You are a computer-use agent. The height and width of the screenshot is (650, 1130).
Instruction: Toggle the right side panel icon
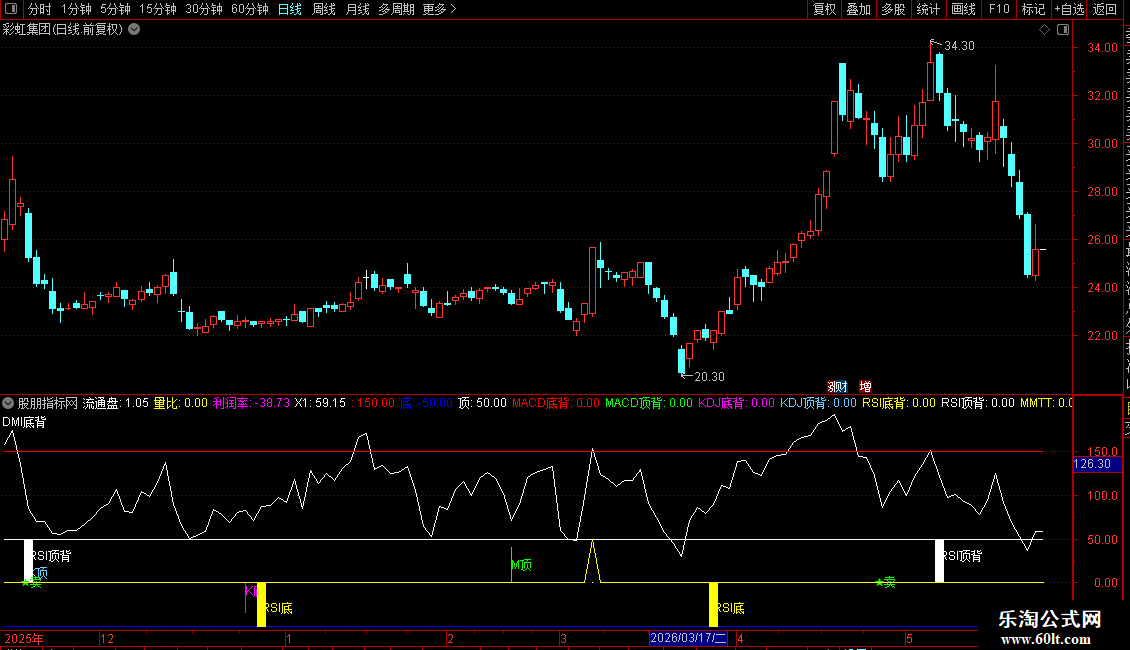coord(1063,30)
